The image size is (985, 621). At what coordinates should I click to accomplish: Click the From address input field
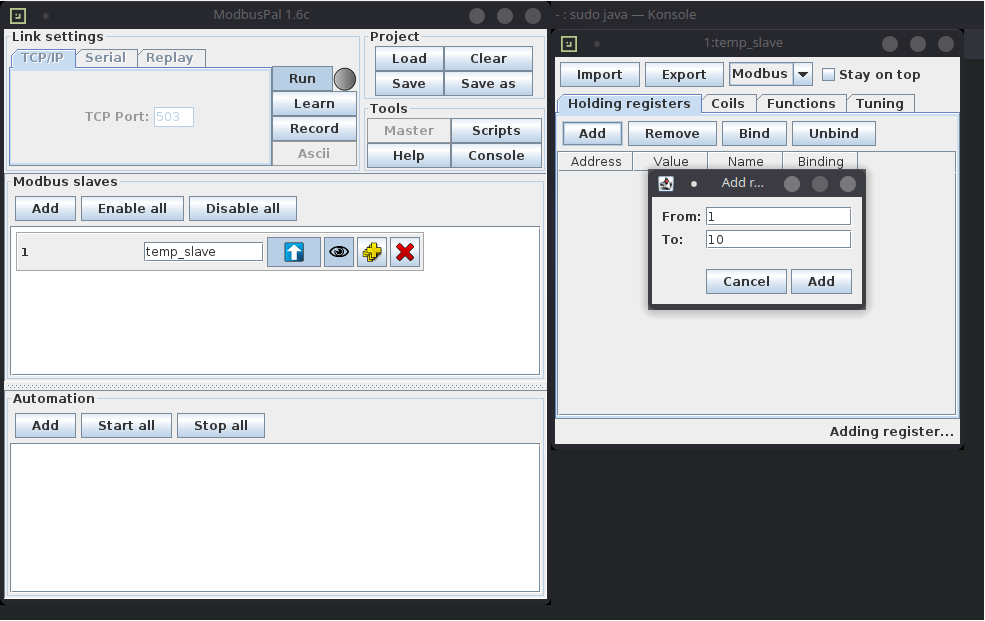[x=777, y=216]
